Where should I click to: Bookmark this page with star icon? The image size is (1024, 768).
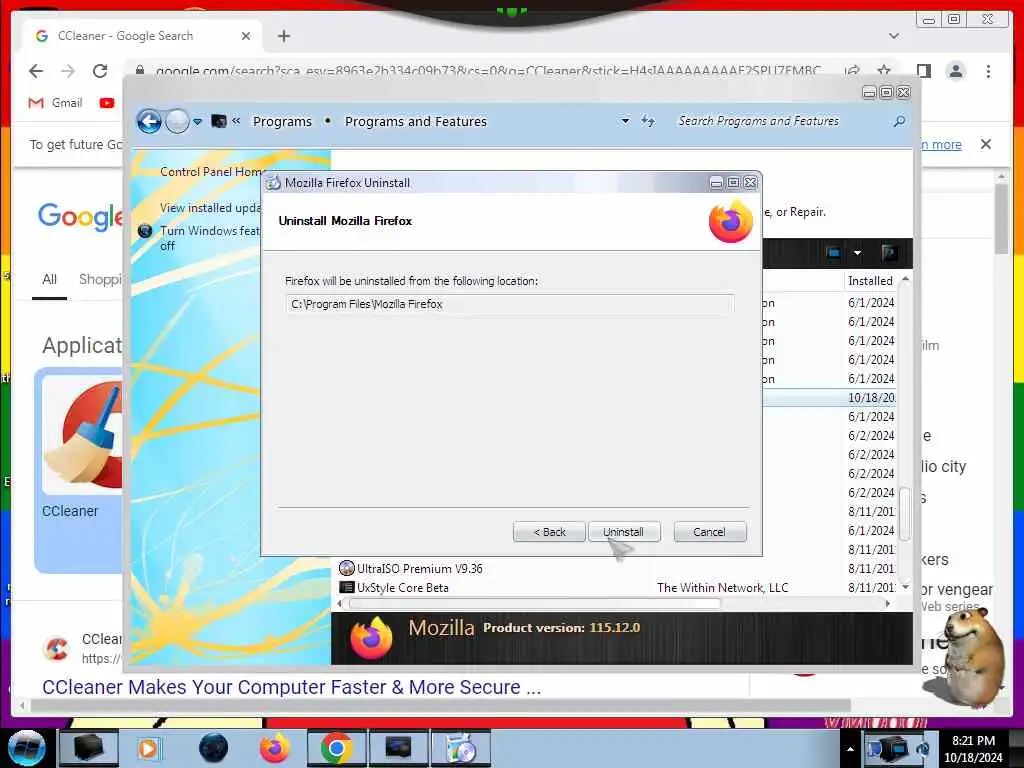884,71
